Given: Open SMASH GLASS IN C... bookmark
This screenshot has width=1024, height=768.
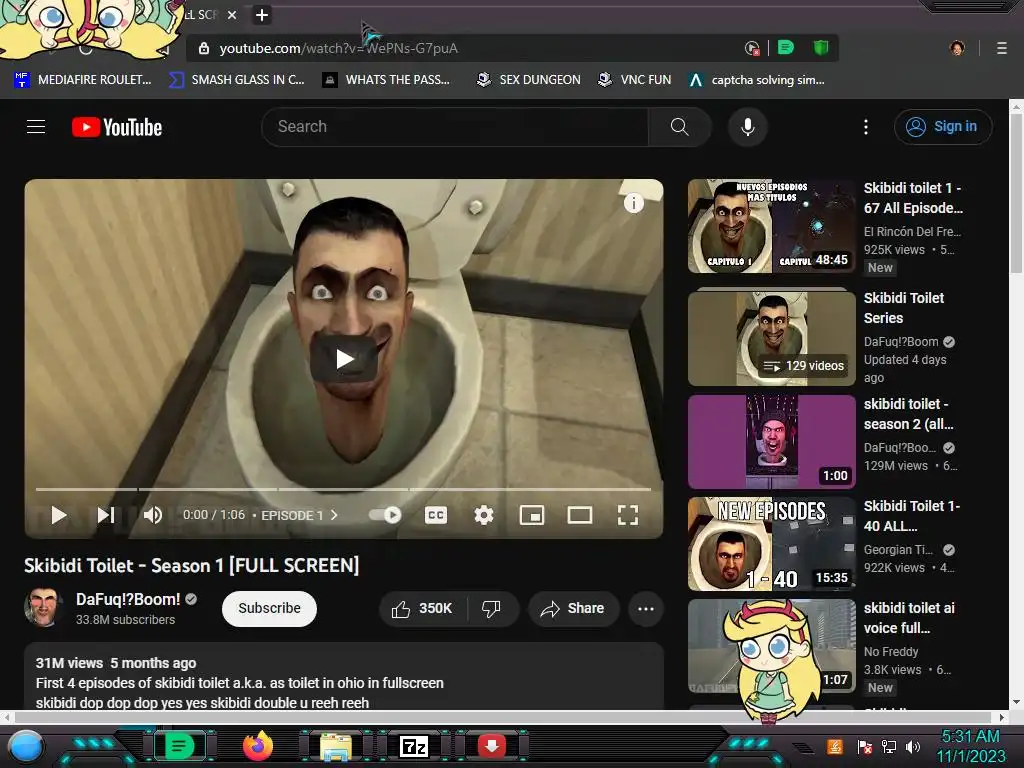Looking at the screenshot, I should click(236, 80).
